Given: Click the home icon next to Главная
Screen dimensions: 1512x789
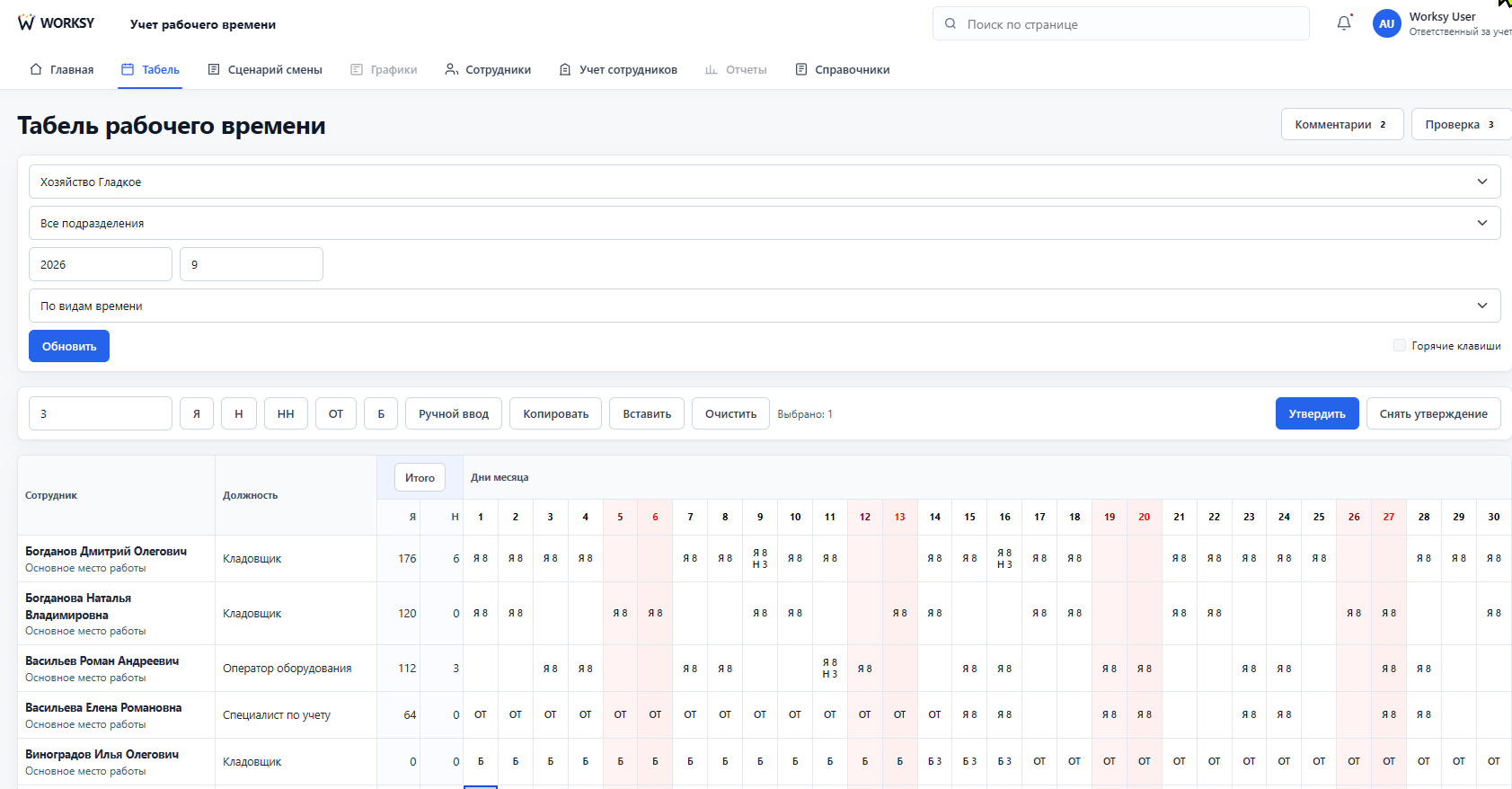Looking at the screenshot, I should coord(36,69).
